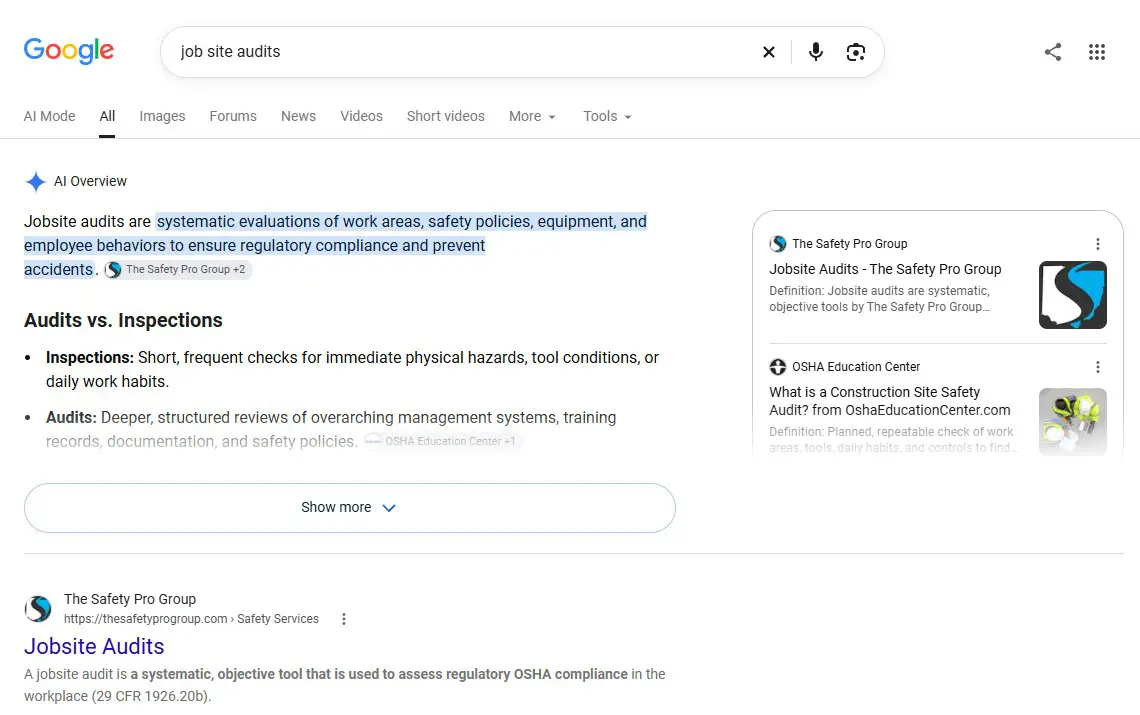Click OSHA Education Center +1 source chip
Viewport: 1140px width, 715px height.
[x=443, y=441]
